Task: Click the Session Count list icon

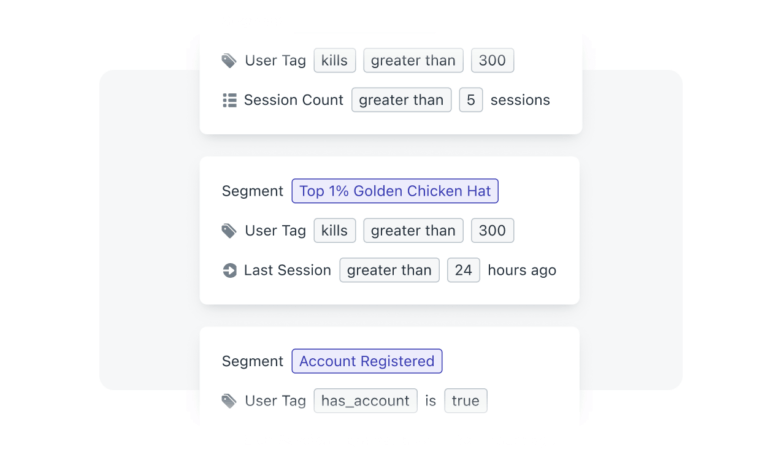Action: click(229, 100)
